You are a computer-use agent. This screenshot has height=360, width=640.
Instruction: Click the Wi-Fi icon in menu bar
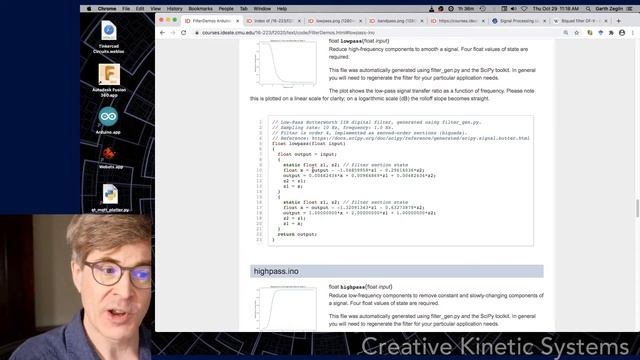click(x=524, y=9)
